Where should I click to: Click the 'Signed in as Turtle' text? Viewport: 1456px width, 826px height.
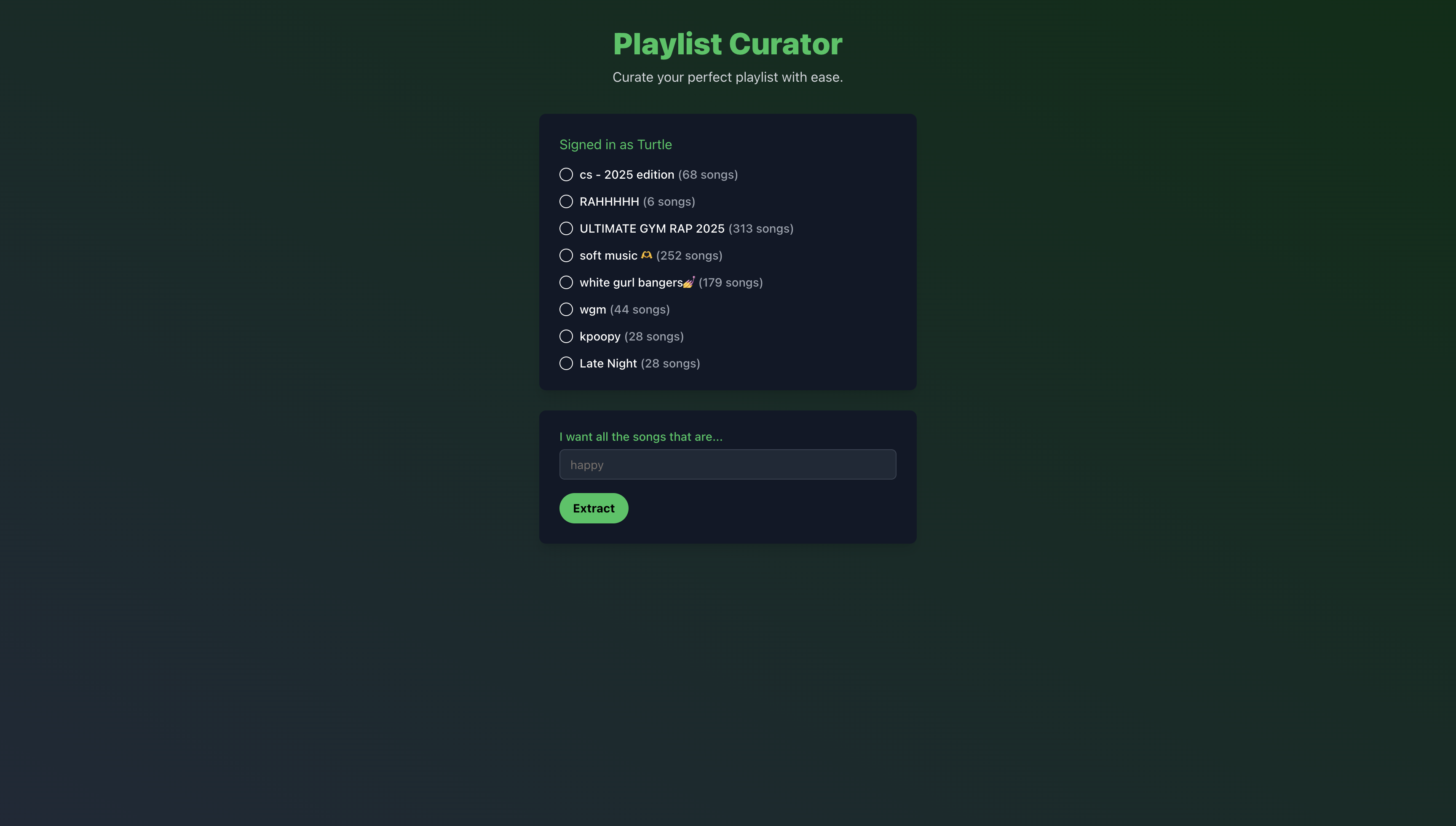[x=615, y=145]
